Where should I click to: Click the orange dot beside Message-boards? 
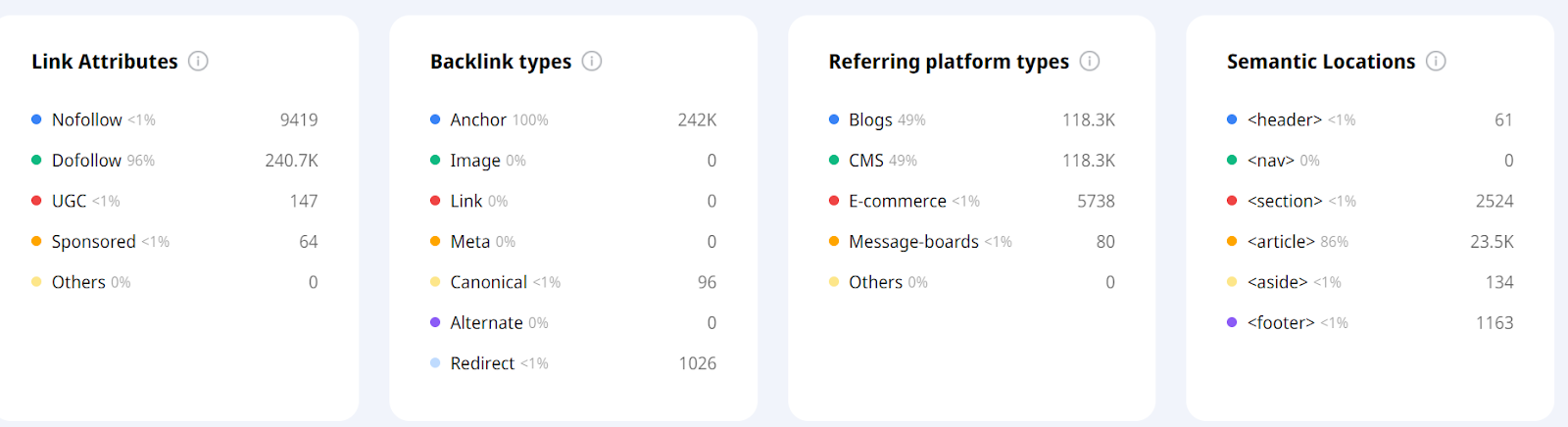[834, 241]
